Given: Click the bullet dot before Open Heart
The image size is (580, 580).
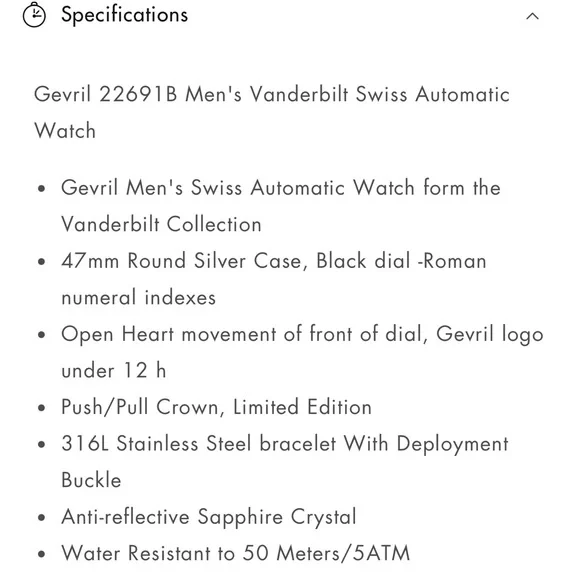Looking at the screenshot, I should tap(41, 335).
